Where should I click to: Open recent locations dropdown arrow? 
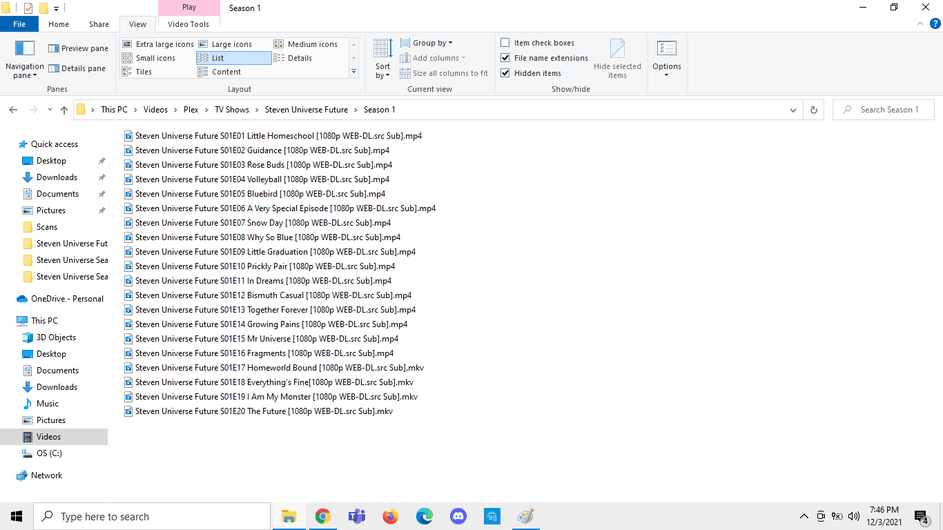point(49,110)
